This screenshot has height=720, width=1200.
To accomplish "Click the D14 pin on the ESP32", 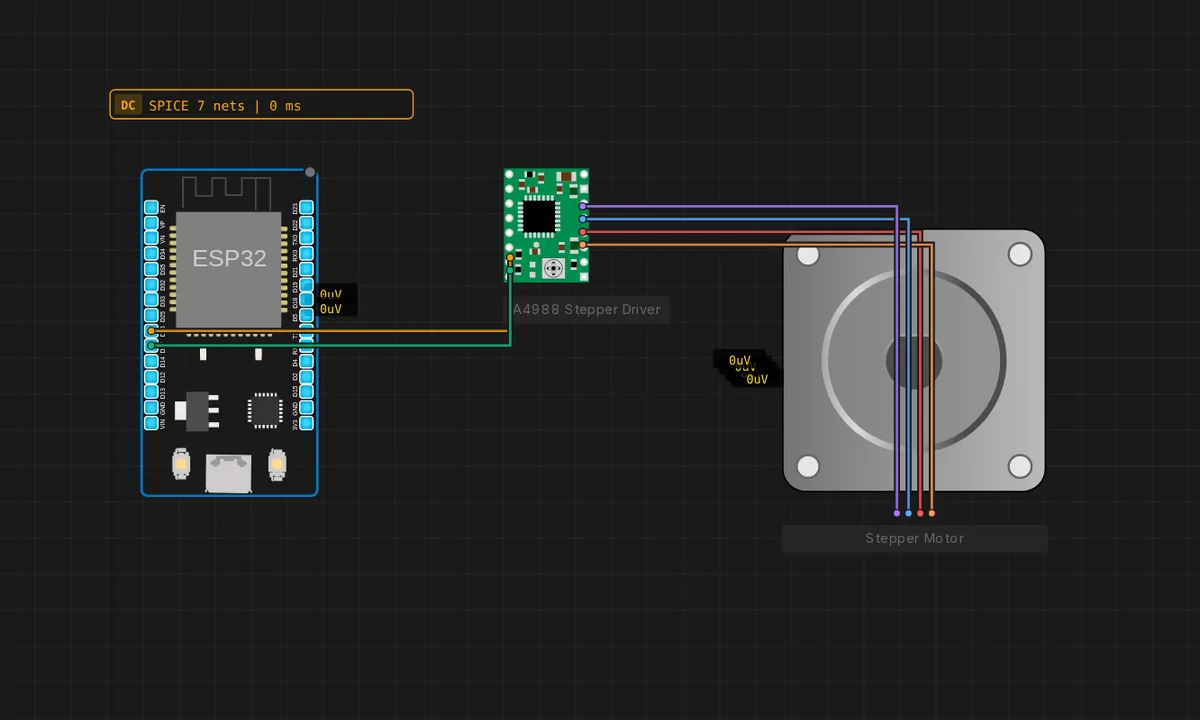I will (151, 360).
